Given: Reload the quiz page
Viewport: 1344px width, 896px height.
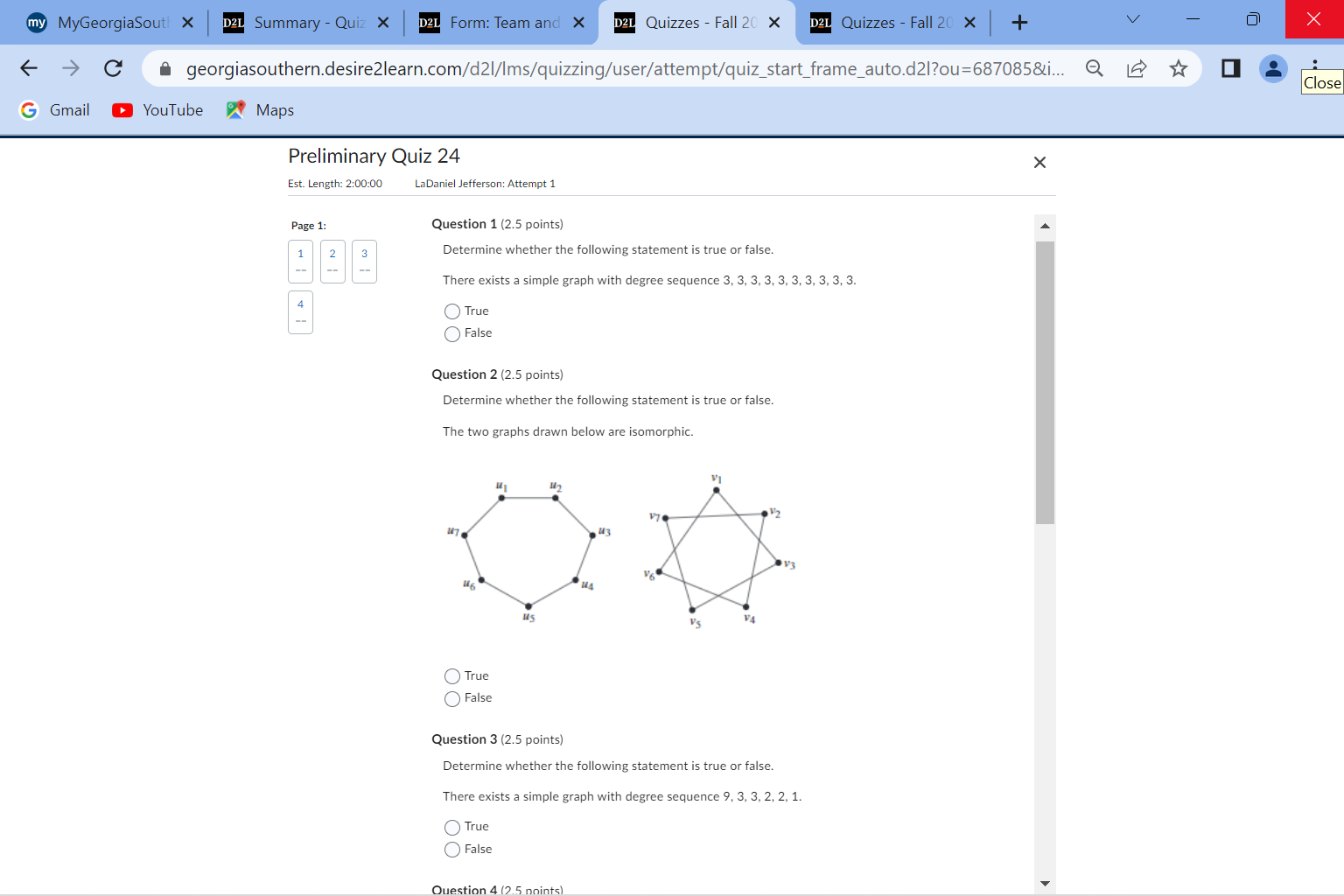Looking at the screenshot, I should [x=113, y=68].
